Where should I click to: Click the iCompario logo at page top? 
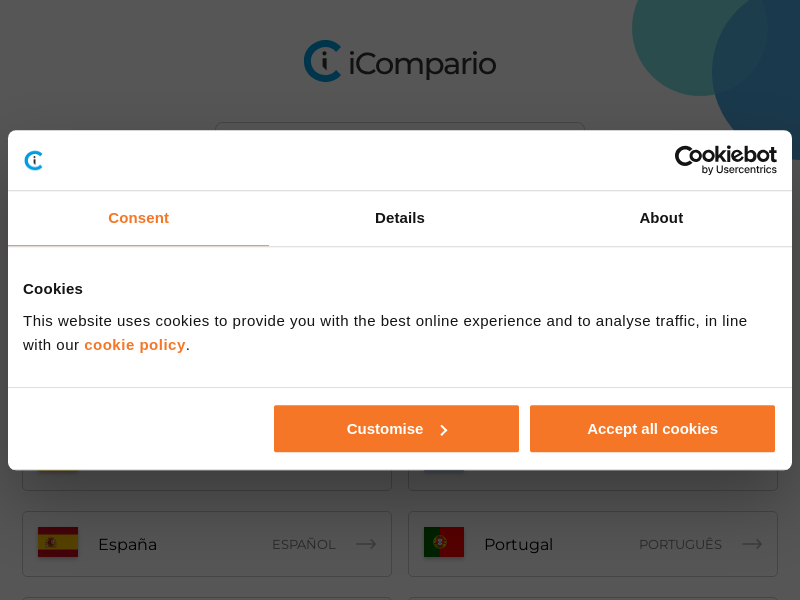point(400,62)
